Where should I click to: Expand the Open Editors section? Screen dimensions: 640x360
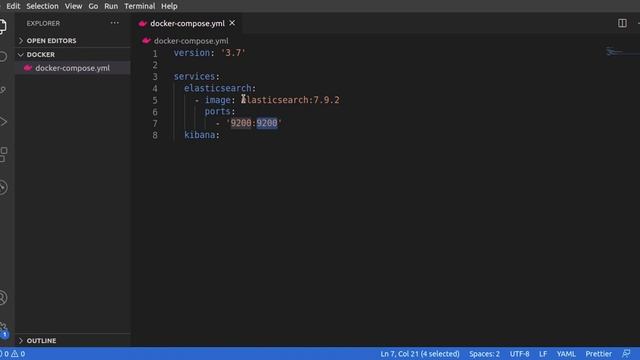[x=73, y=41]
